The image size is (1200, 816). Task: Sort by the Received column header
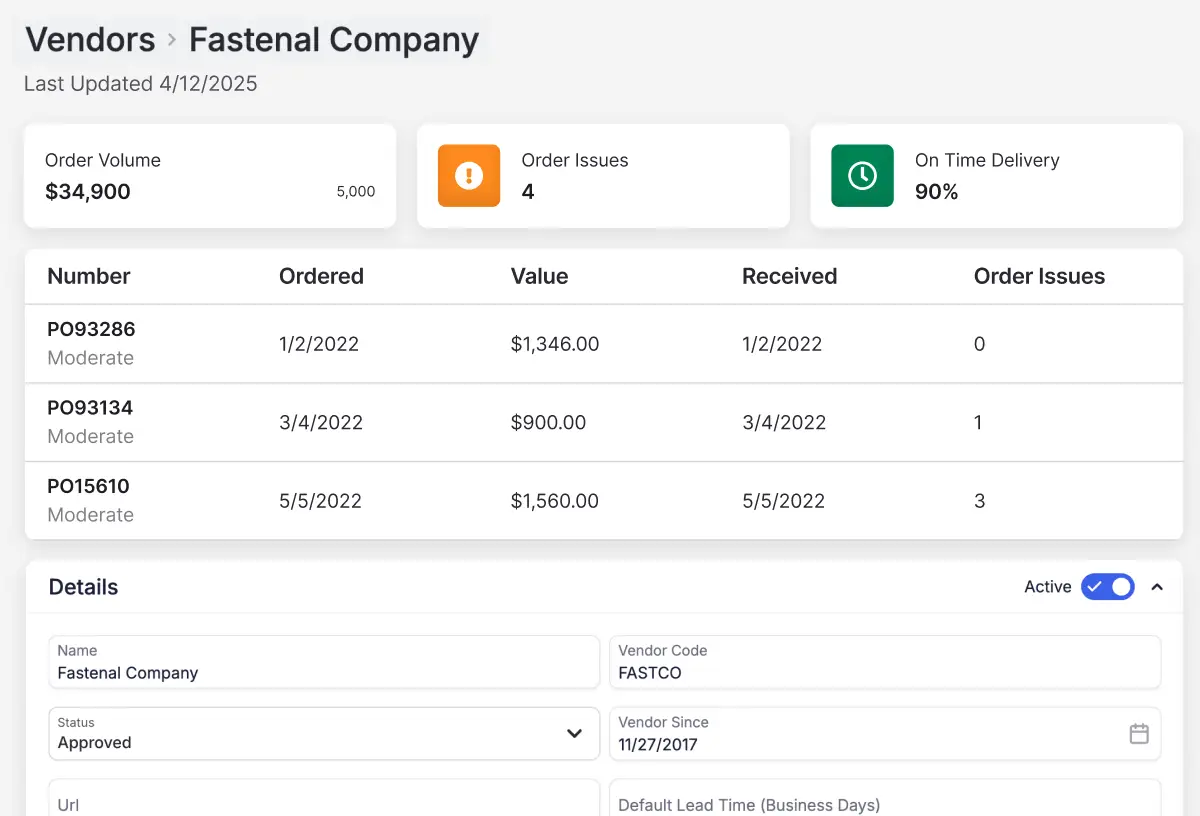point(789,277)
